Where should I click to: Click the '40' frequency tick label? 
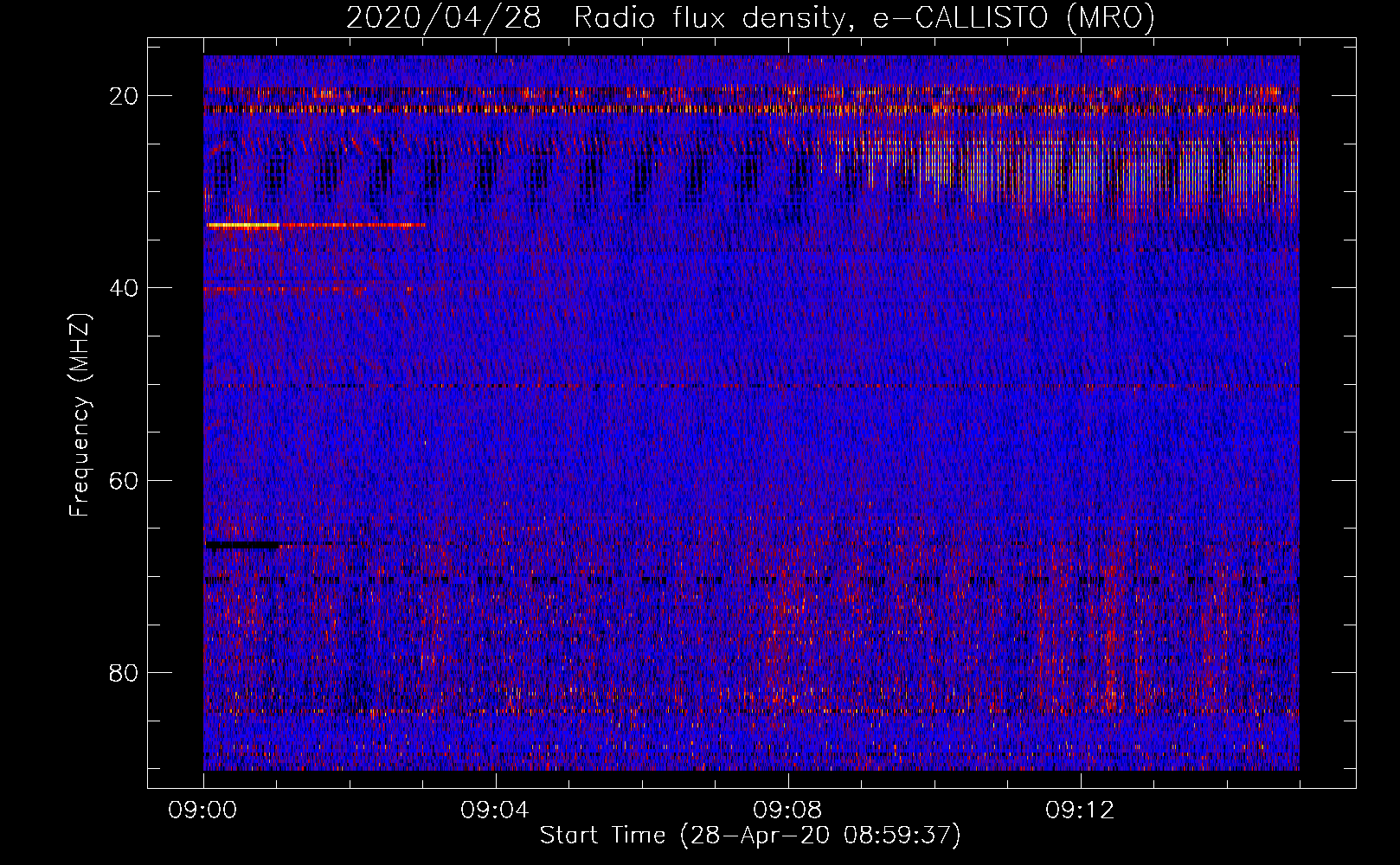coord(125,288)
